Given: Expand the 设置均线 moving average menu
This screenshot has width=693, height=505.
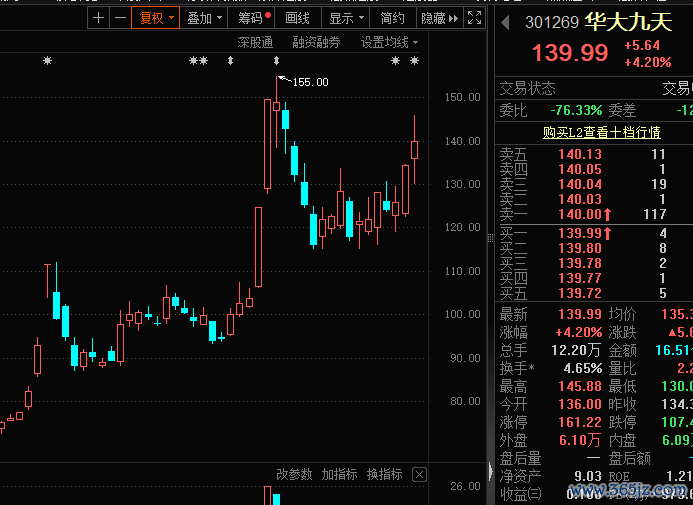Looking at the screenshot, I should (x=389, y=42).
